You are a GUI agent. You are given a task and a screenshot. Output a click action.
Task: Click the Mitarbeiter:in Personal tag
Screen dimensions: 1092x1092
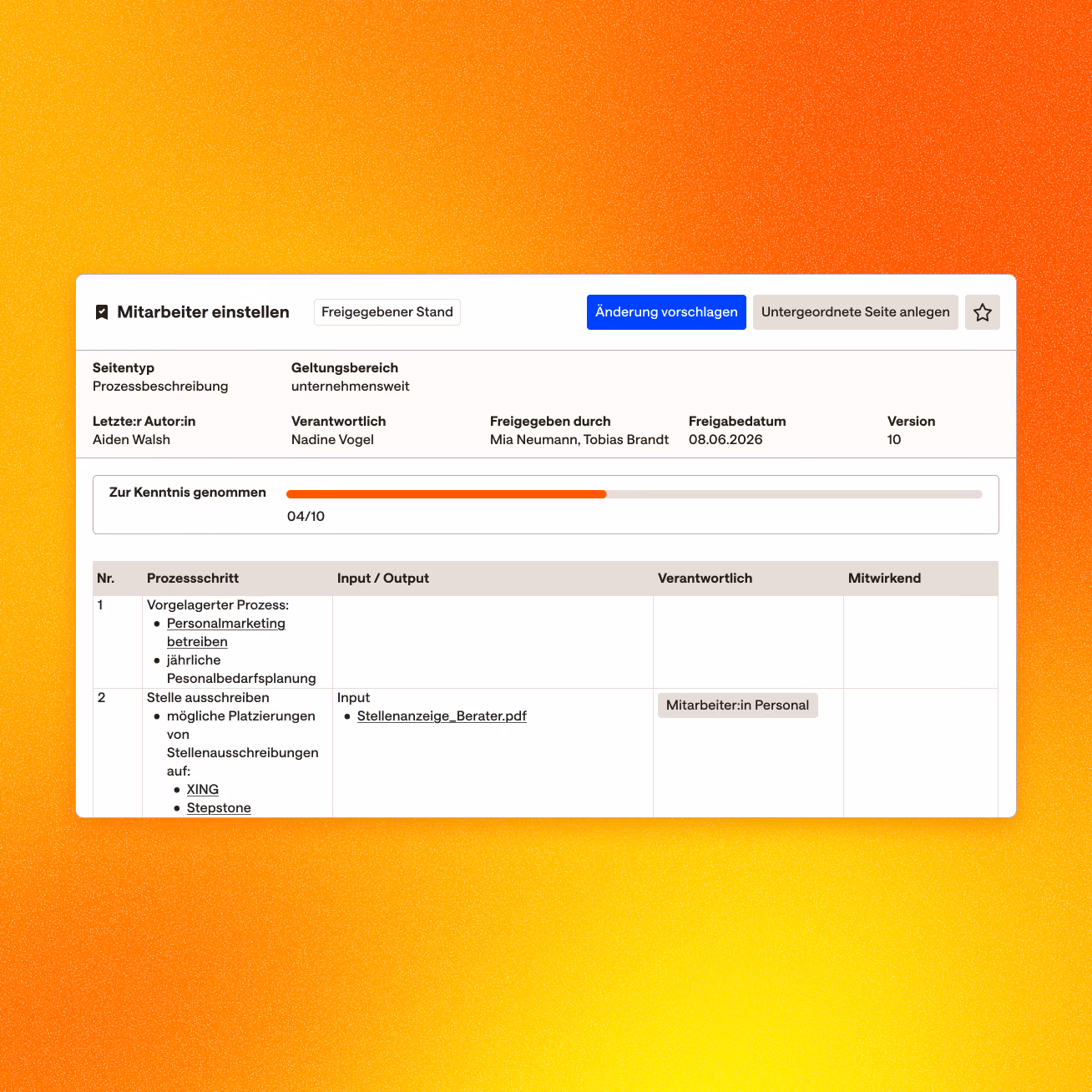pos(737,705)
